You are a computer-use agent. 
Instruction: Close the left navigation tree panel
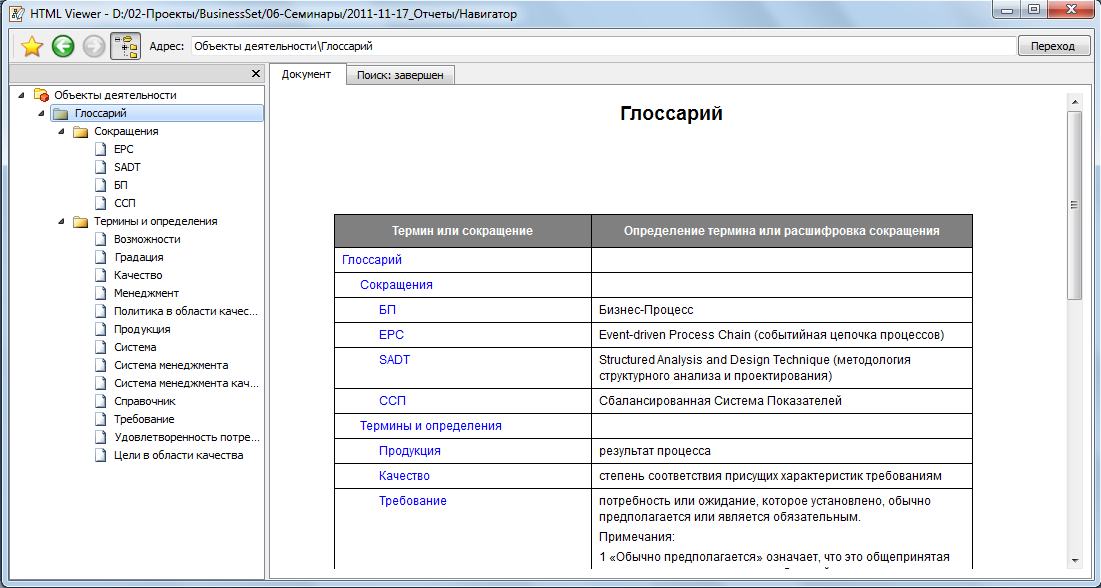[256, 74]
